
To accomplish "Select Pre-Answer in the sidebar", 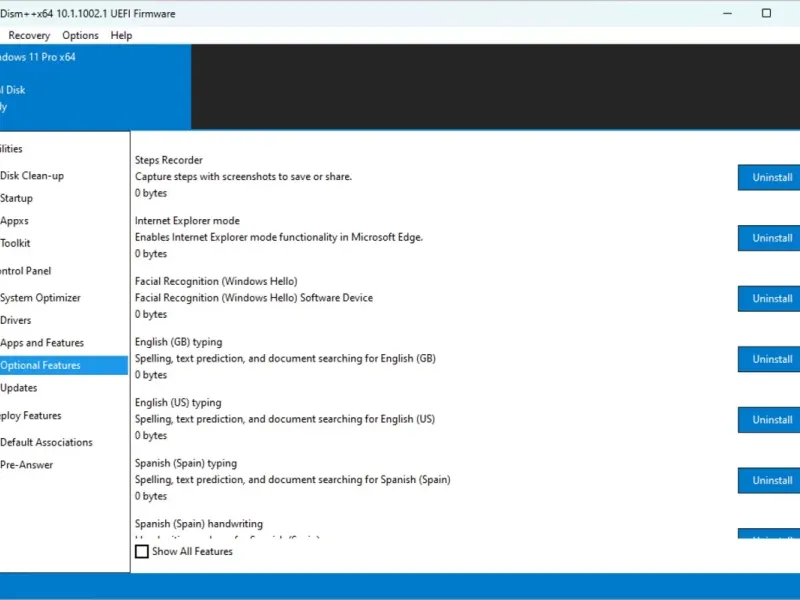I will tap(27, 465).
